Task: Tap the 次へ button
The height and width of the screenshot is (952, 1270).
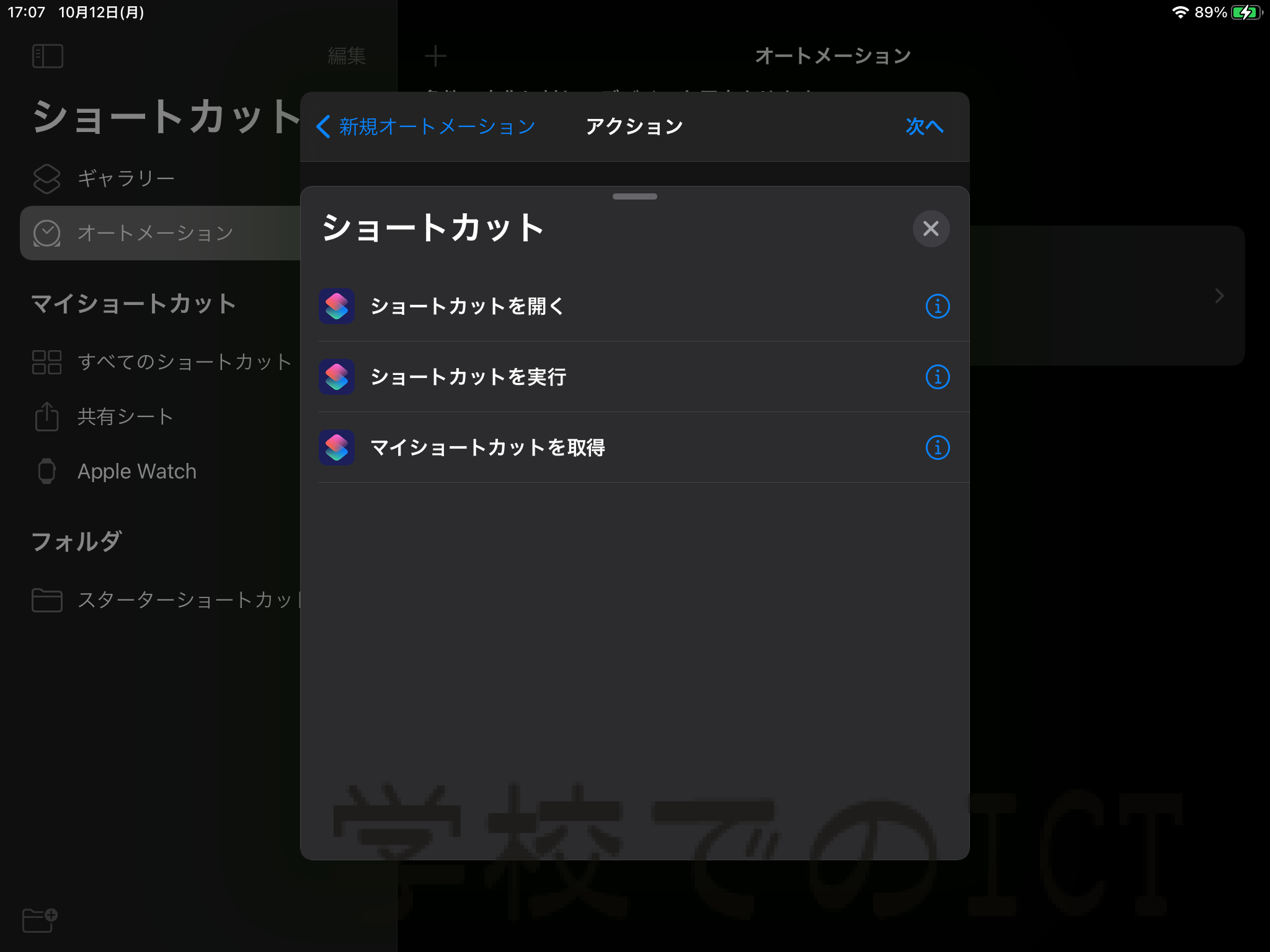Action: (924, 126)
